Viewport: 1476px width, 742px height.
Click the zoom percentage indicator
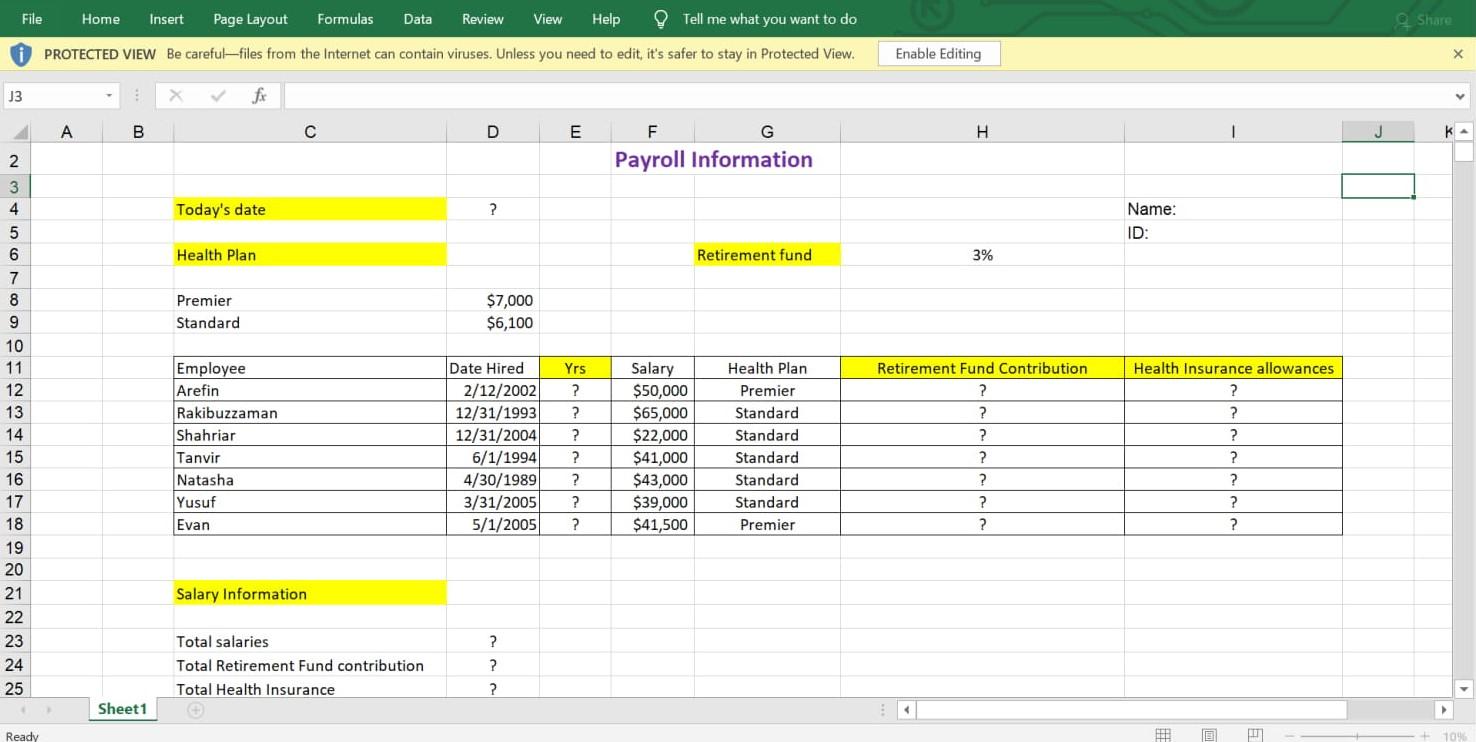(1452, 733)
